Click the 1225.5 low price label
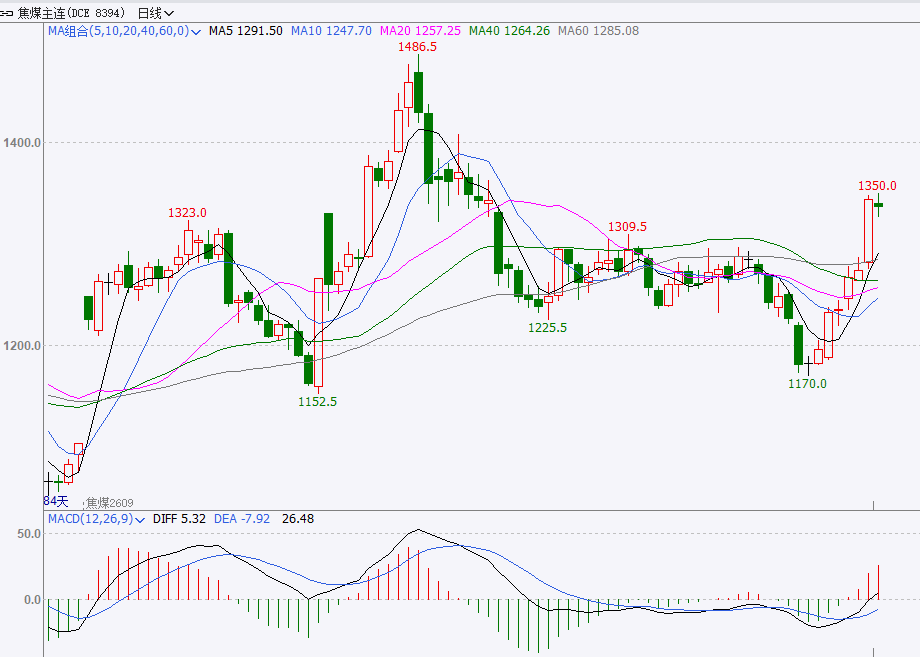 (547, 327)
